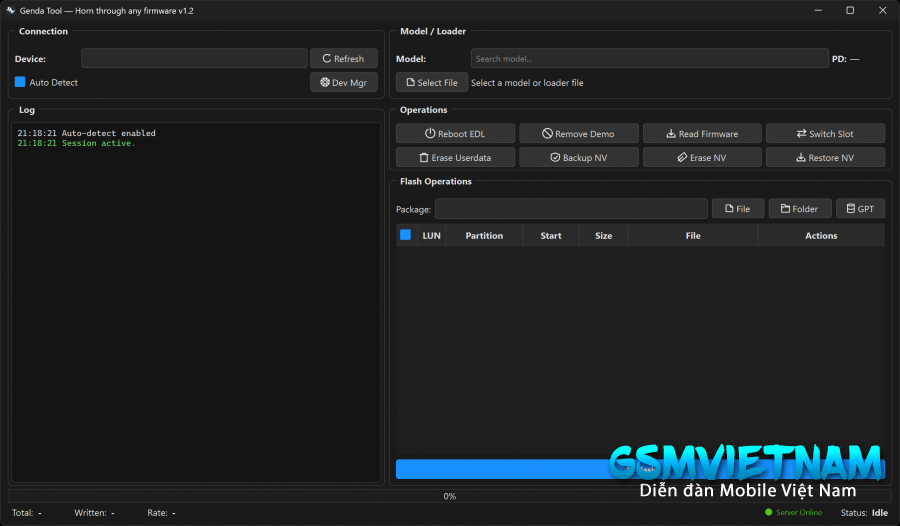
Task: Click the Backup NV shield button
Action: pyautogui.click(x=579, y=158)
